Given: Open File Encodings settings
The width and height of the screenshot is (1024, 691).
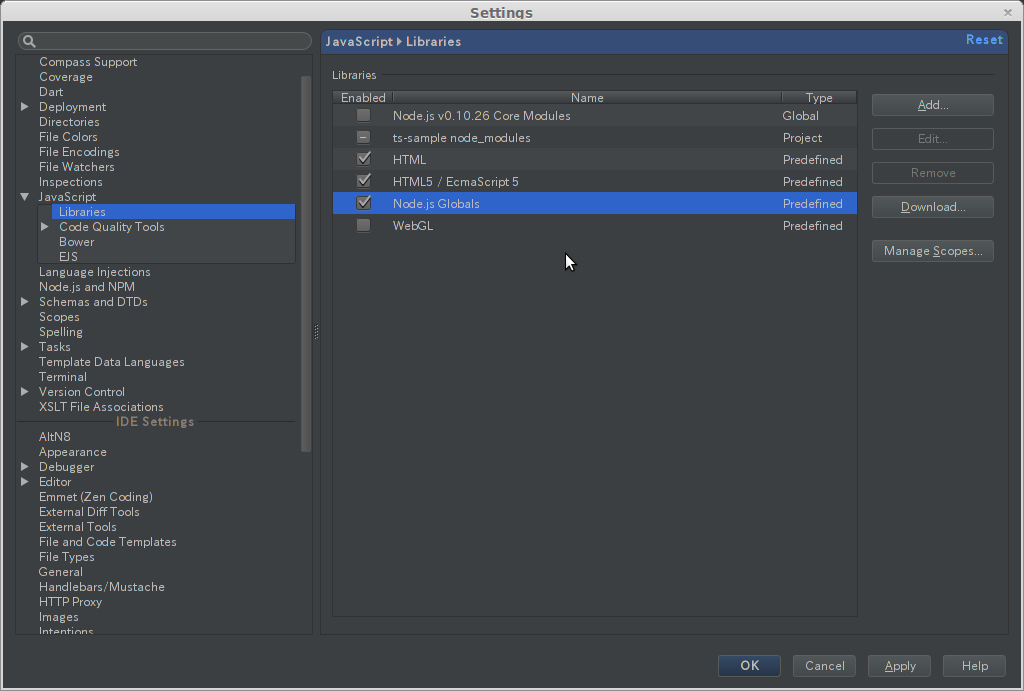Looking at the screenshot, I should pos(79,152).
